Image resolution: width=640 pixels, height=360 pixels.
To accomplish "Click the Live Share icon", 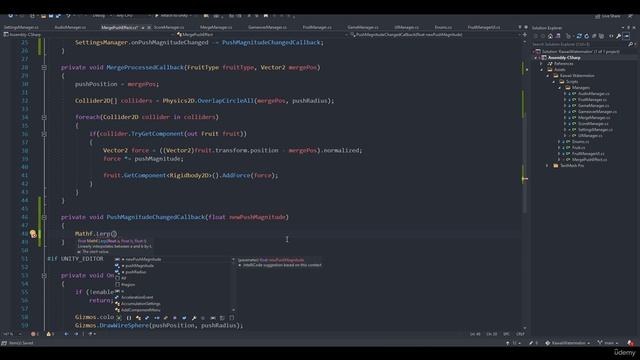I will 598,16.
